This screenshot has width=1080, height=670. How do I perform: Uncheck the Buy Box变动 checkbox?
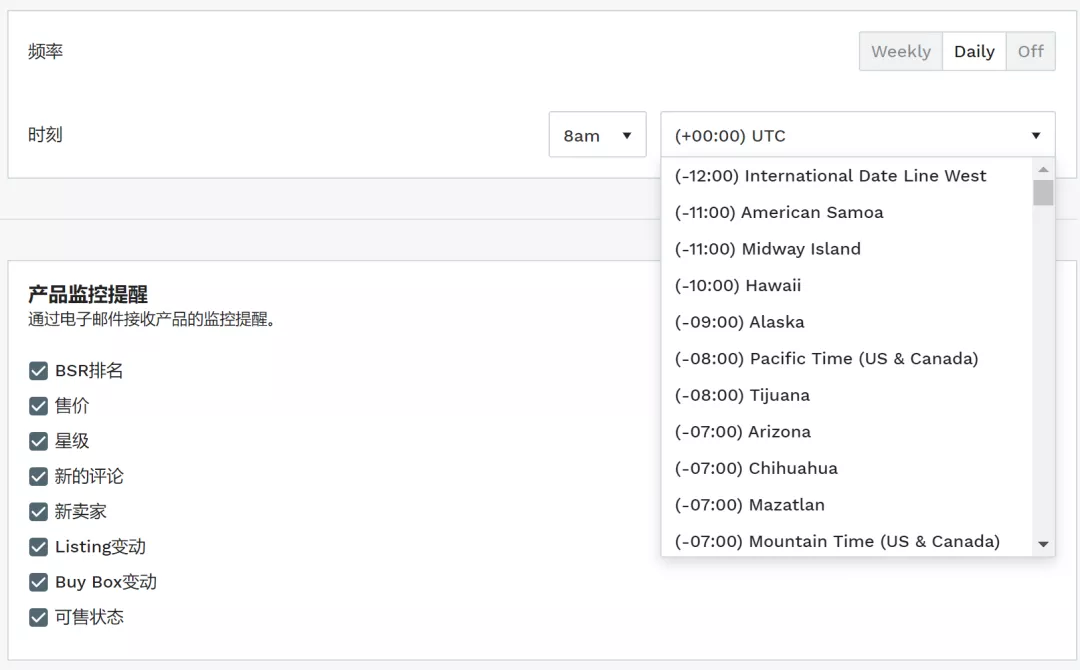coord(38,582)
